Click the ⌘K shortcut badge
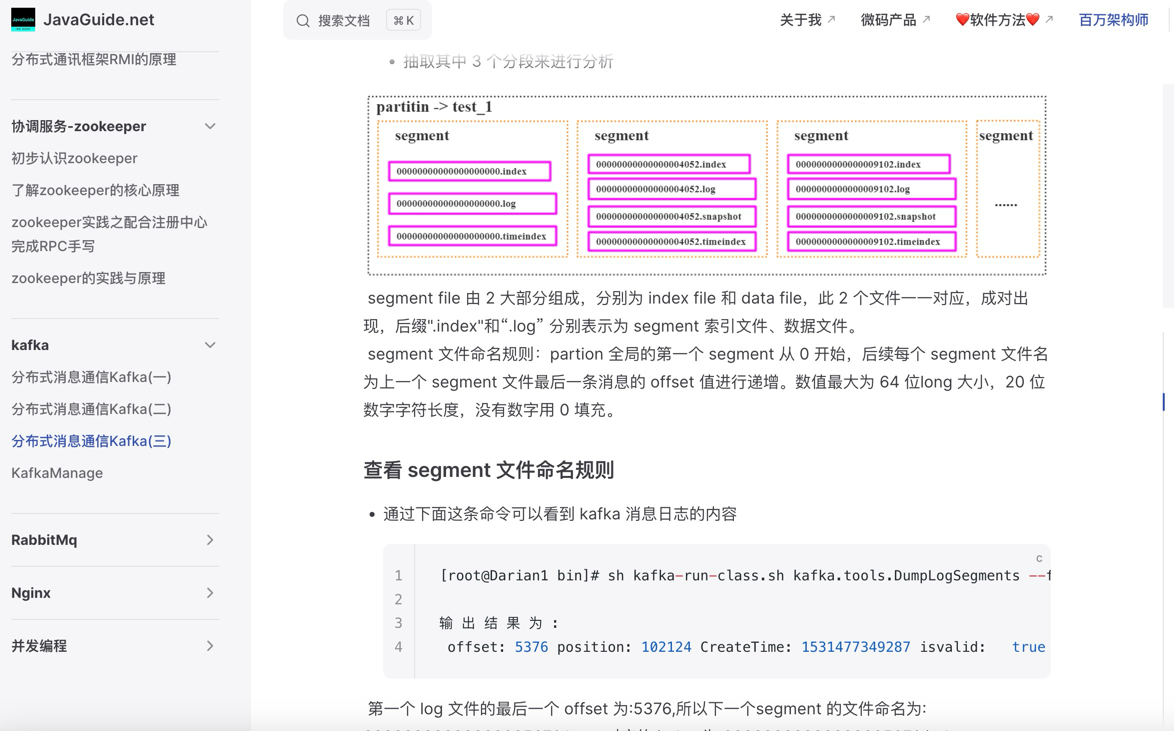This screenshot has width=1174, height=731. tap(404, 21)
